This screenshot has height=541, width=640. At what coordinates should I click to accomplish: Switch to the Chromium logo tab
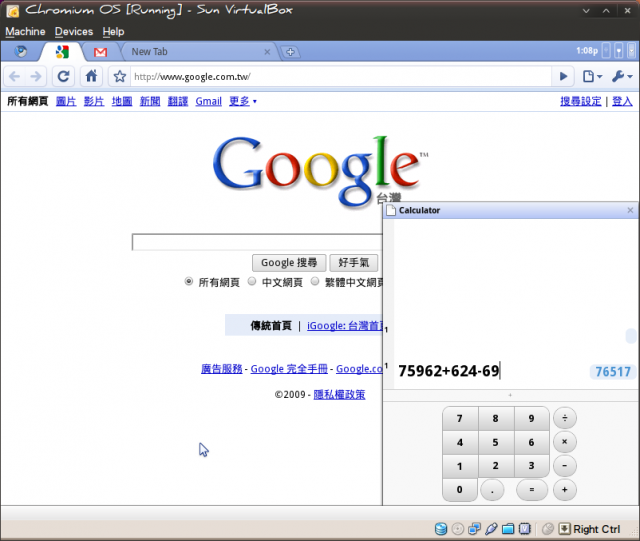[20, 52]
